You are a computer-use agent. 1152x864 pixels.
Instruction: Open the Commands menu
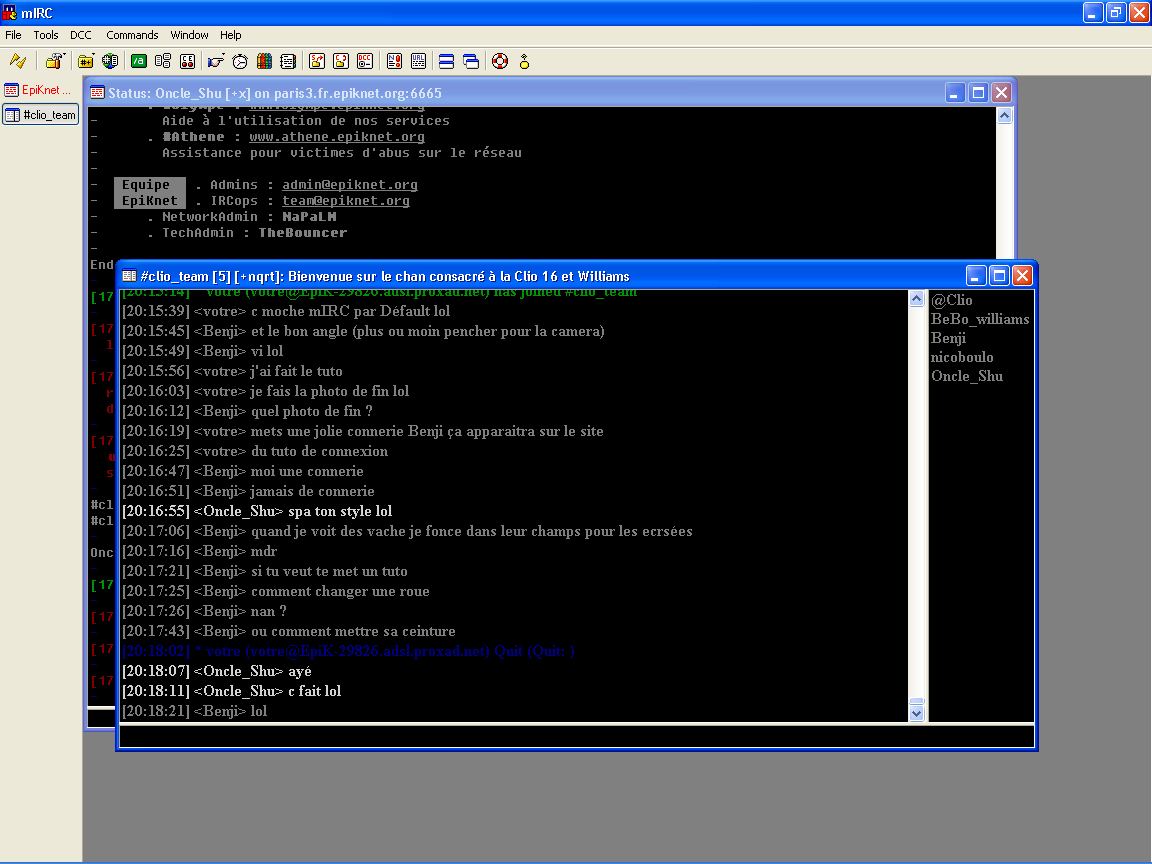coord(132,35)
